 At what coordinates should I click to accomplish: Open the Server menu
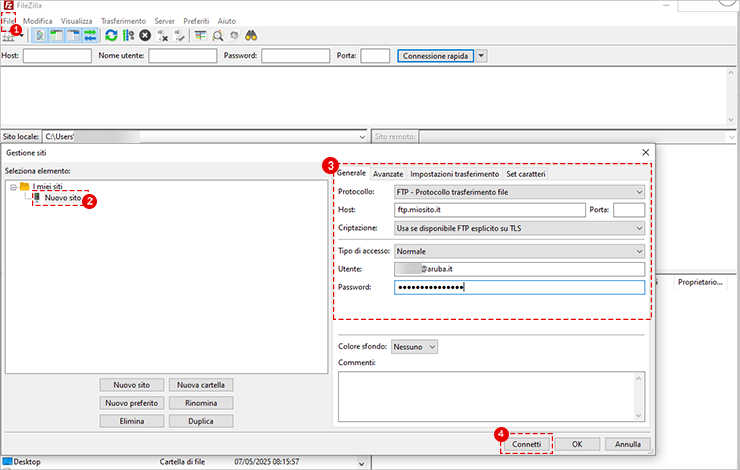[x=165, y=21]
